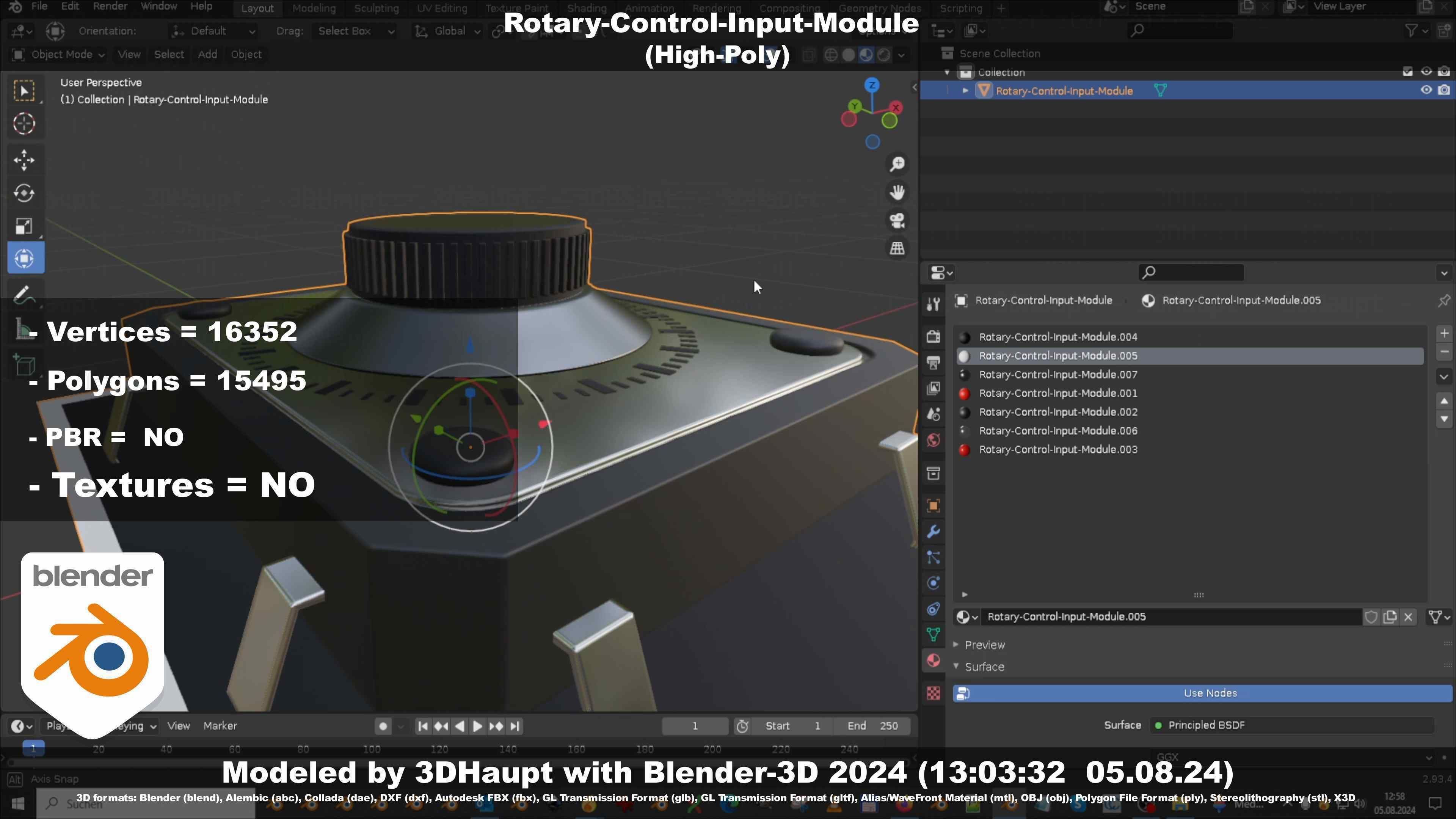Open the File menu
The width and height of the screenshot is (1456, 819).
click(x=39, y=7)
